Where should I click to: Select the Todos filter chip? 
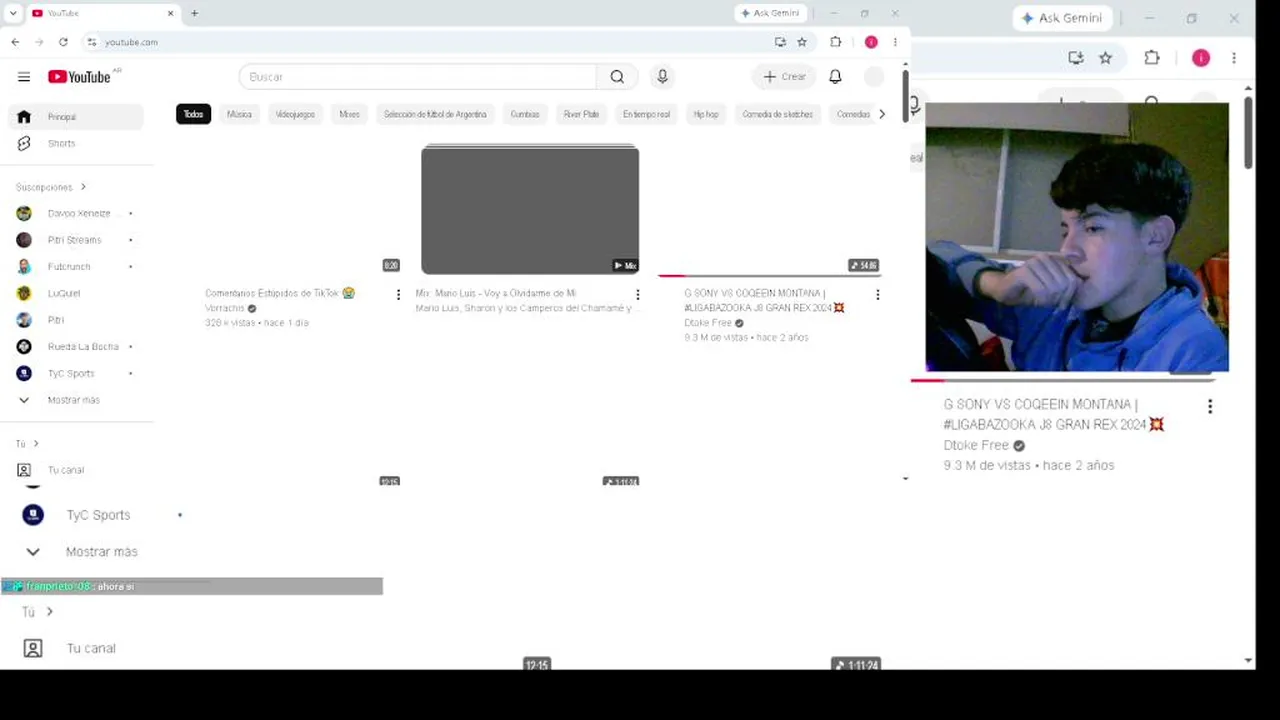point(193,114)
